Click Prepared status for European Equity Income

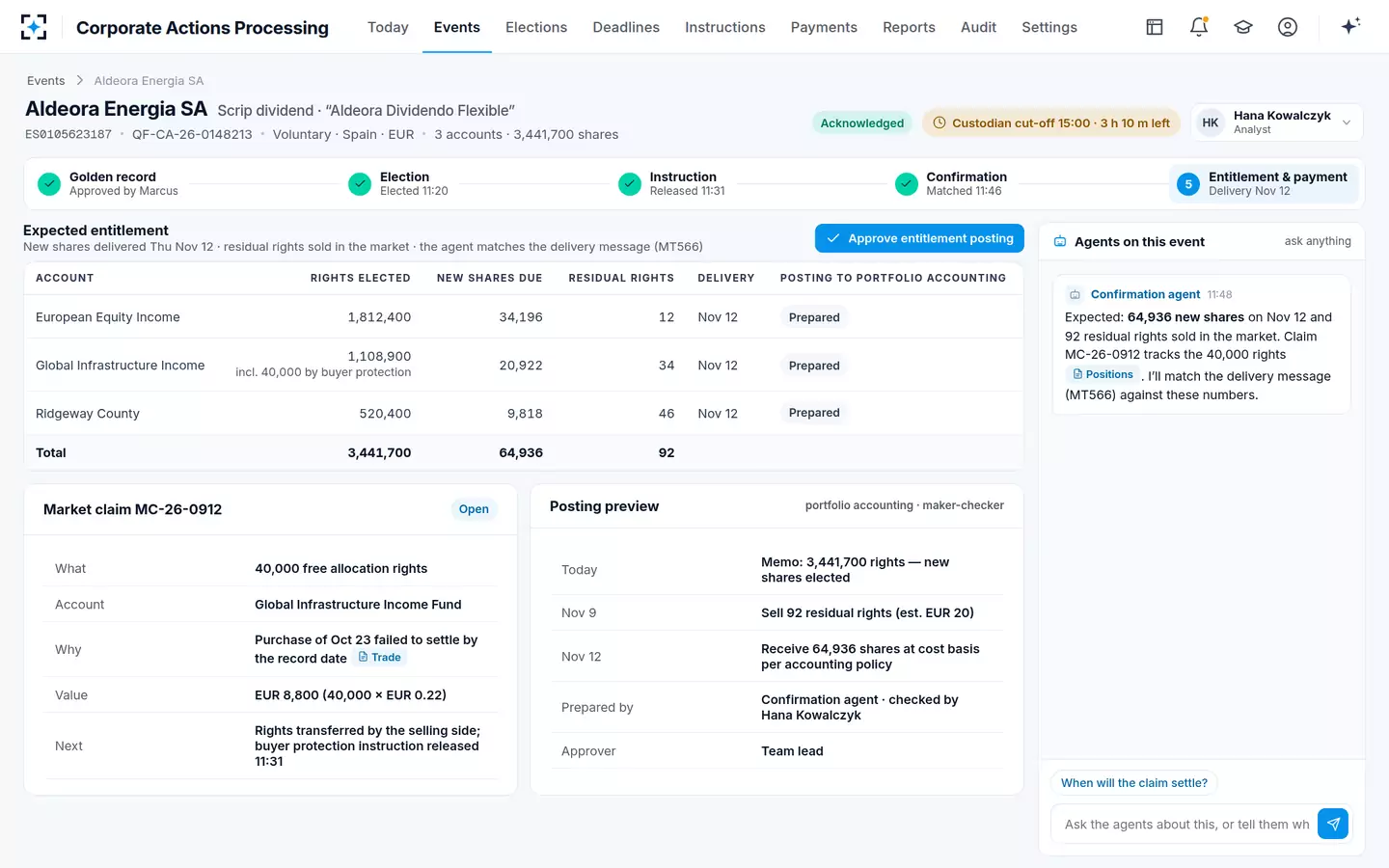pyautogui.click(x=814, y=317)
